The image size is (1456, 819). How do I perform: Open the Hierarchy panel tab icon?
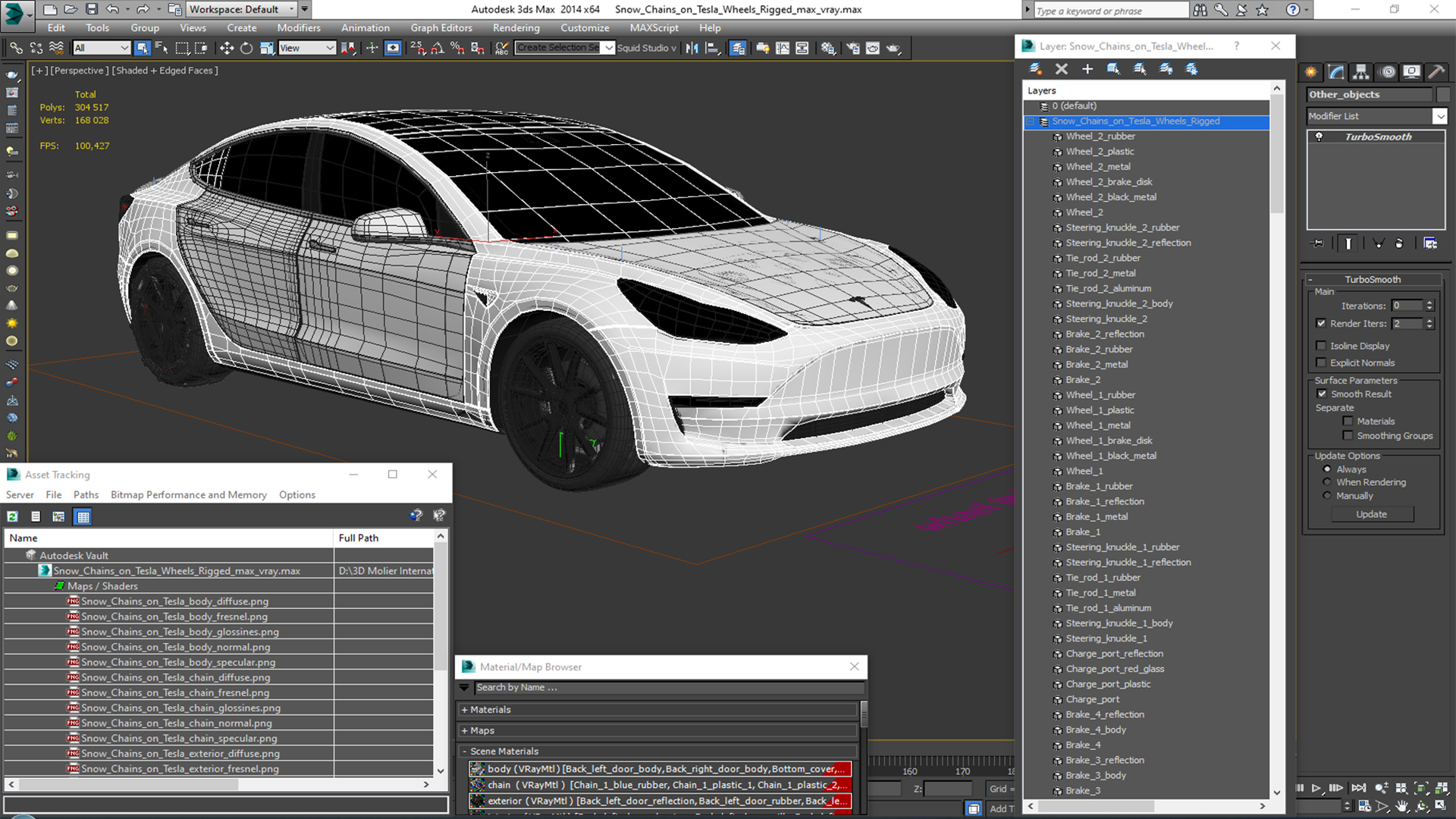(1361, 72)
